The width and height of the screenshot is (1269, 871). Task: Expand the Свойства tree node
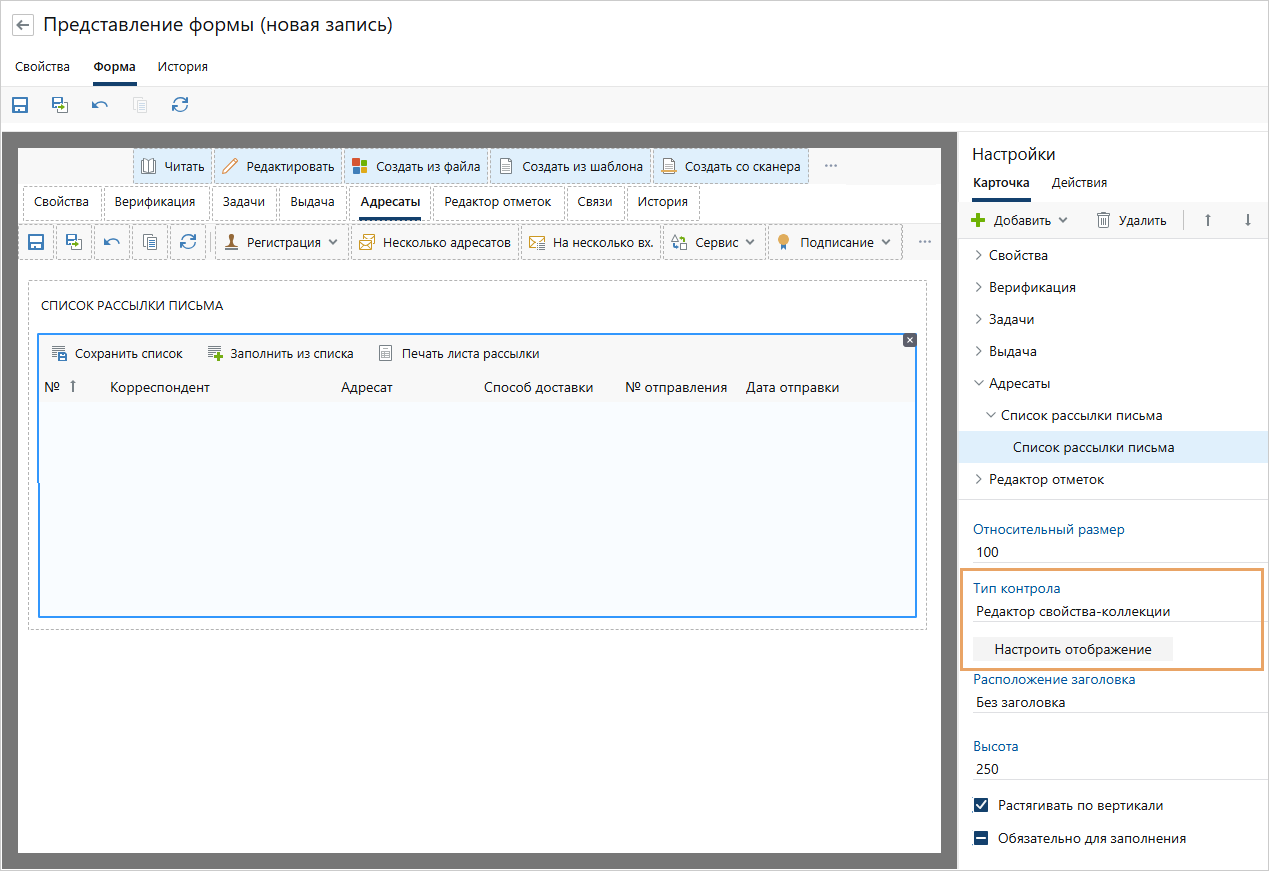click(x=978, y=255)
